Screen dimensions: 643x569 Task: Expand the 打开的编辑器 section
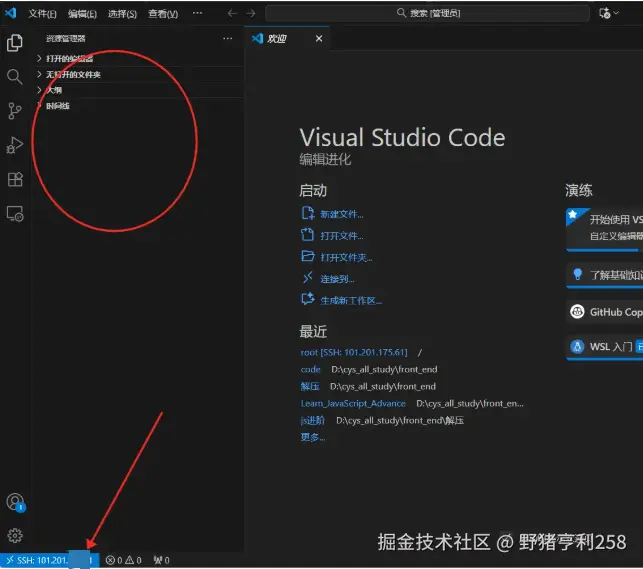pyautogui.click(x=140, y=59)
